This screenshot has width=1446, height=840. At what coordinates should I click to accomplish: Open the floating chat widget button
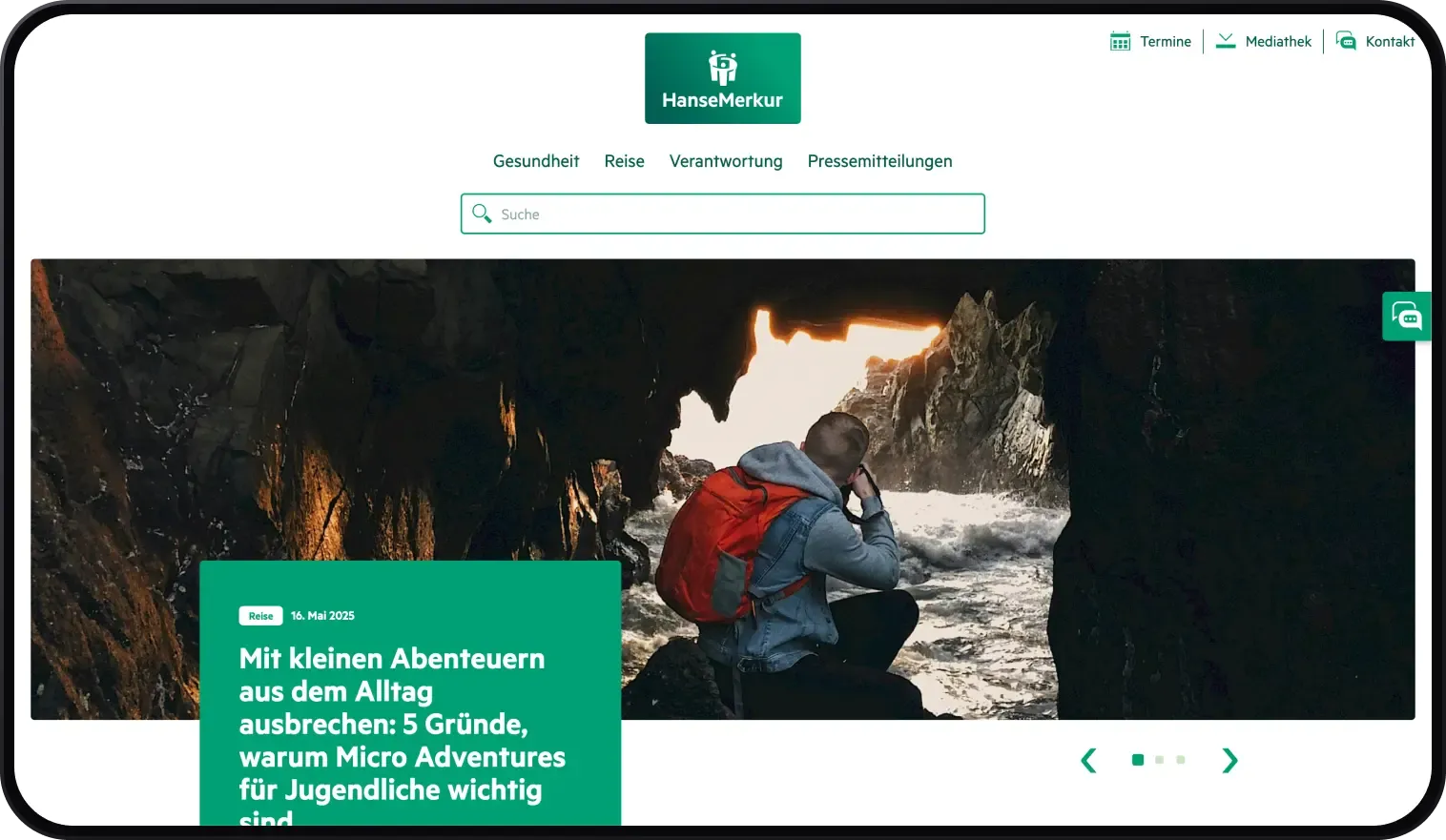[1407, 316]
